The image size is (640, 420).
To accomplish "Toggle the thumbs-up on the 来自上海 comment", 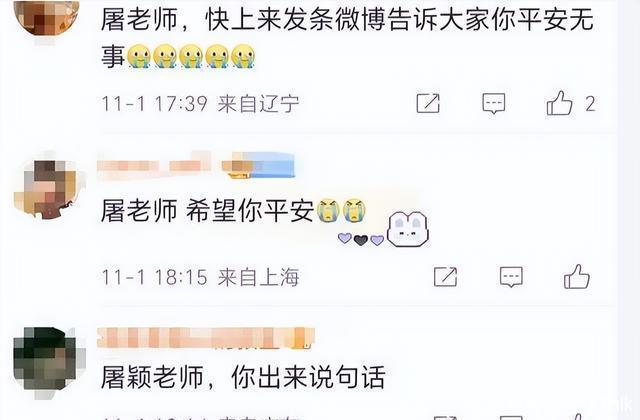I will 577,277.
